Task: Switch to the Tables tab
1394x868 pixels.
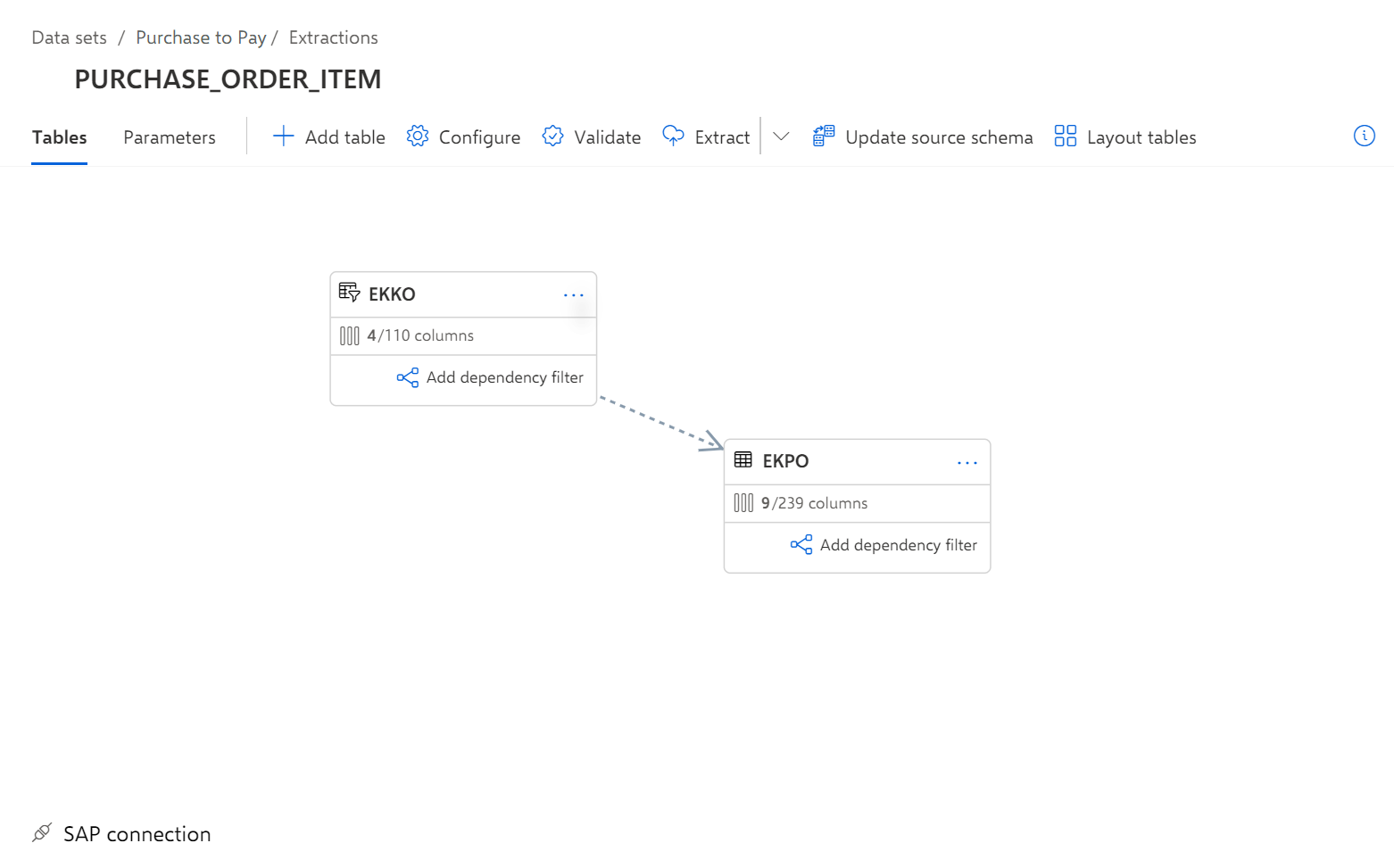Action: point(60,137)
